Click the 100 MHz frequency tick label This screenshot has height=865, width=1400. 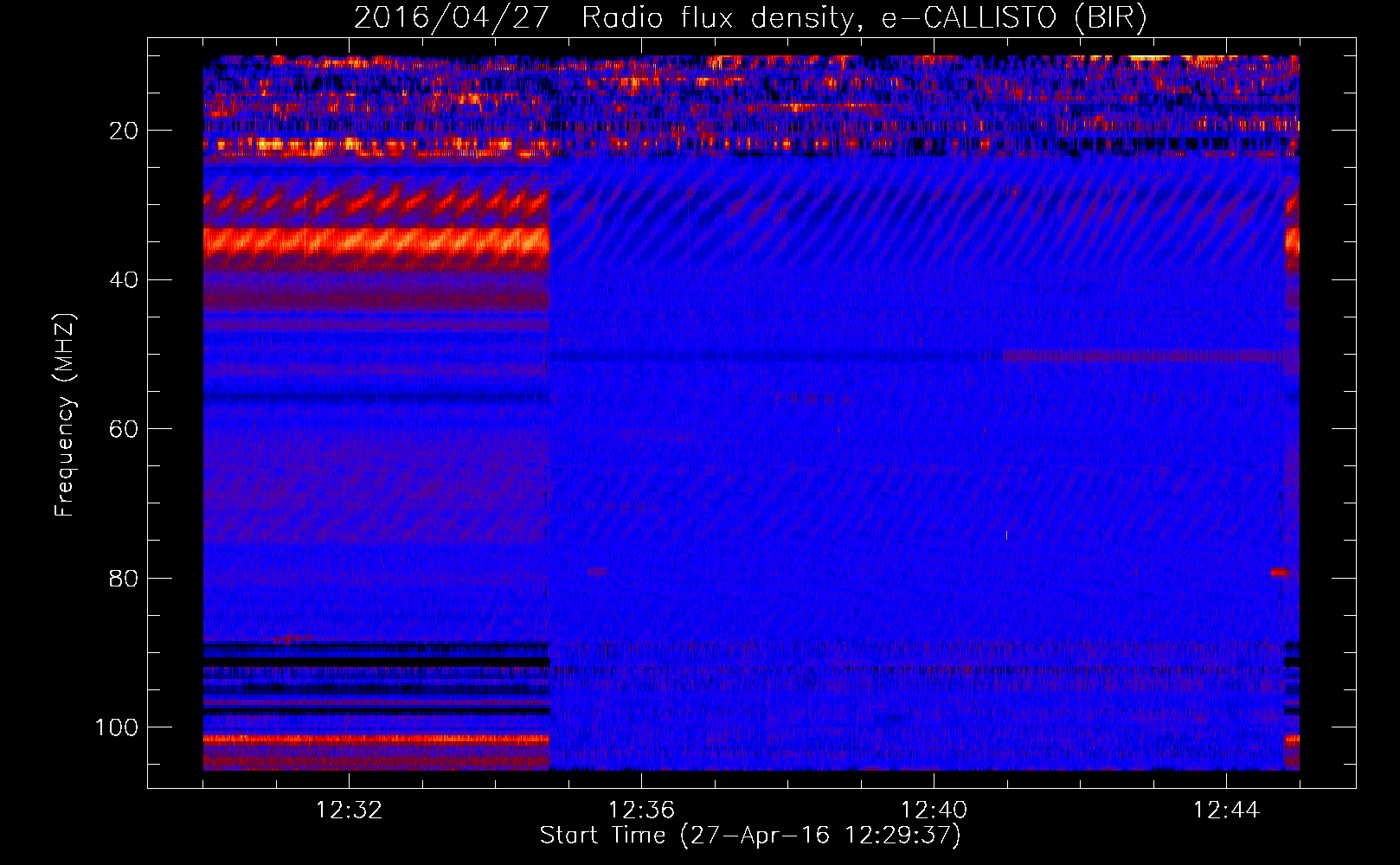point(117,727)
